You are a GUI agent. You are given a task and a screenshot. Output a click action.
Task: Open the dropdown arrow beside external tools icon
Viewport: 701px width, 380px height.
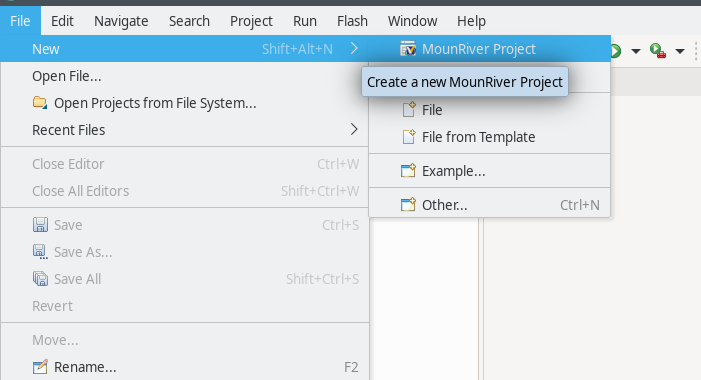click(x=680, y=51)
